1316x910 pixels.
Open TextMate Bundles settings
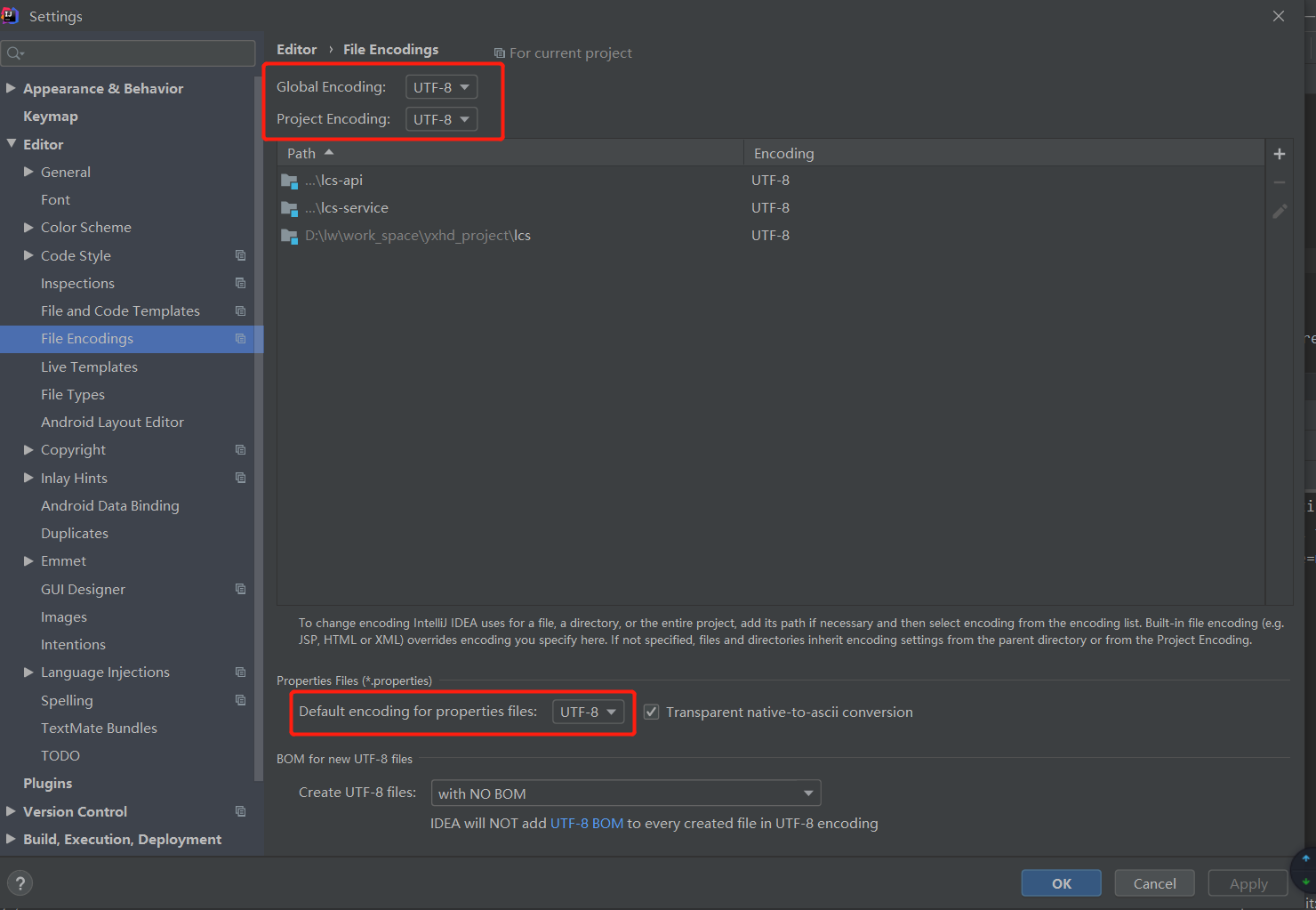click(x=99, y=728)
